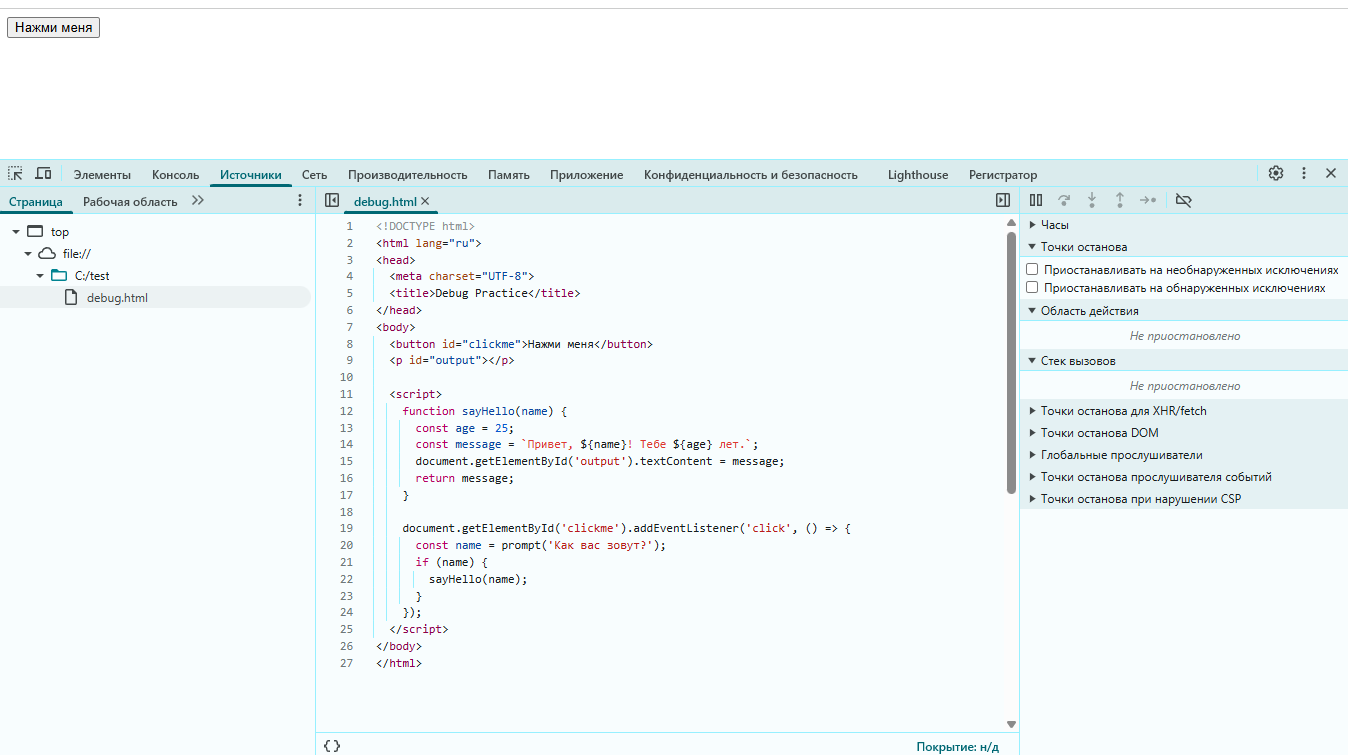This screenshot has width=1348, height=755.
Task: Show more navigator tabs chevron
Action: [197, 201]
